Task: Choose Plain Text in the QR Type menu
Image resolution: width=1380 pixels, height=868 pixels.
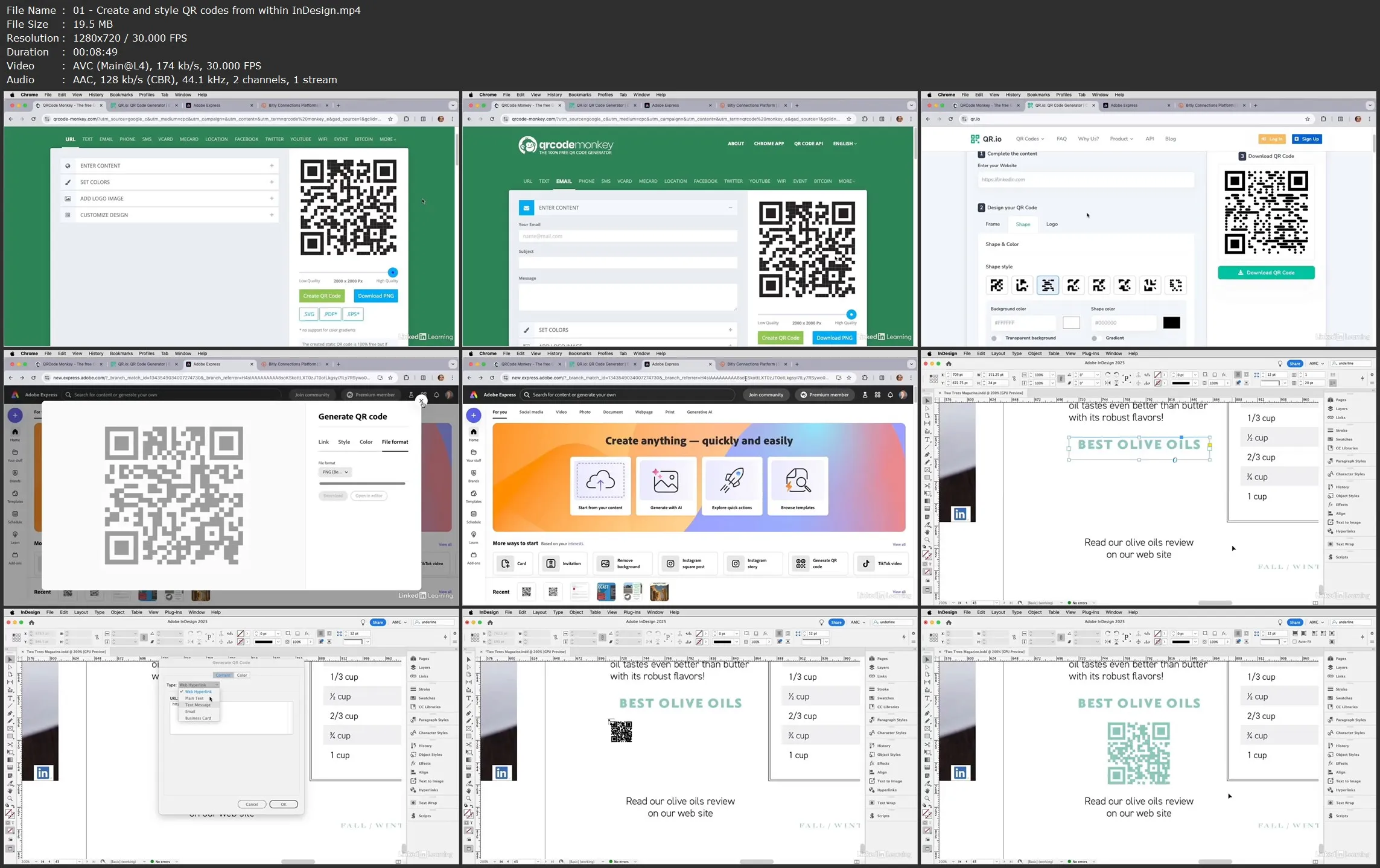Action: [194, 698]
